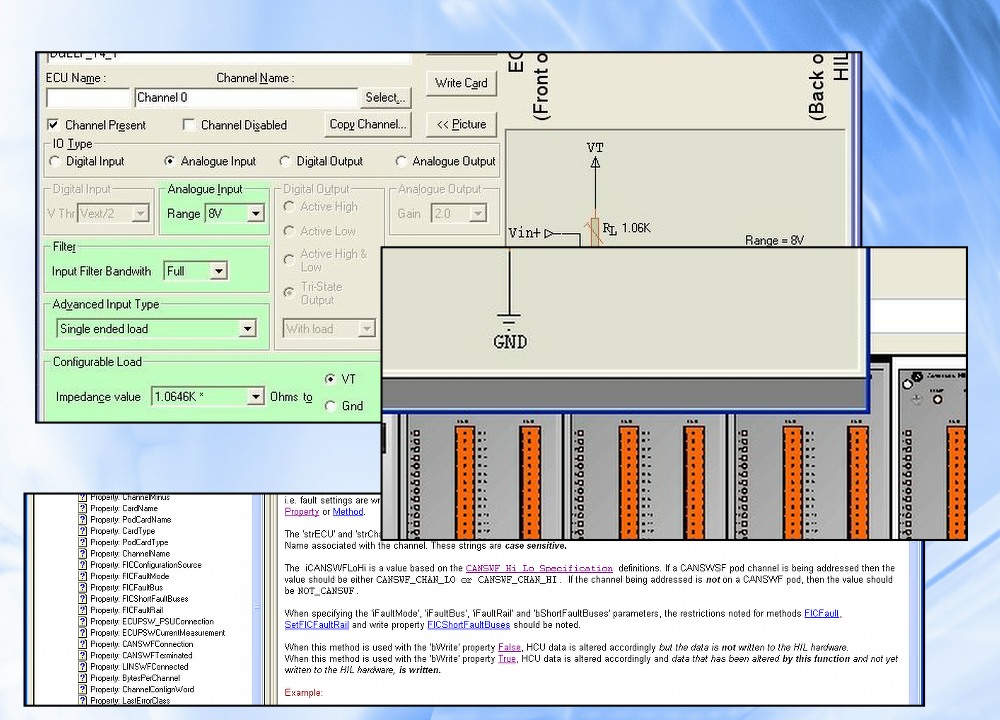Follow the SetFICFaultRail hyperlink
The width and height of the screenshot is (1000, 720).
(317, 625)
